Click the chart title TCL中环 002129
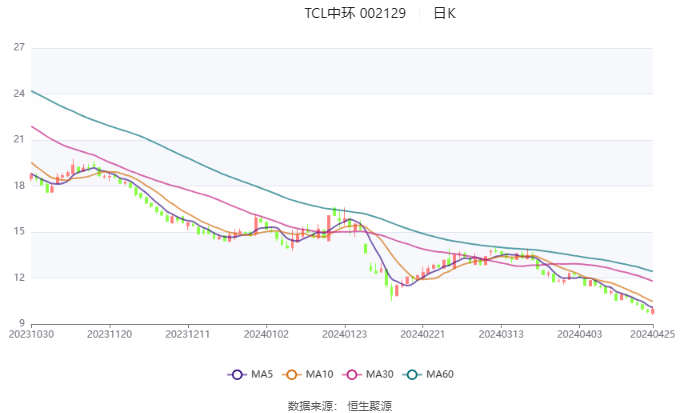This screenshot has width=680, height=413. click(x=355, y=13)
